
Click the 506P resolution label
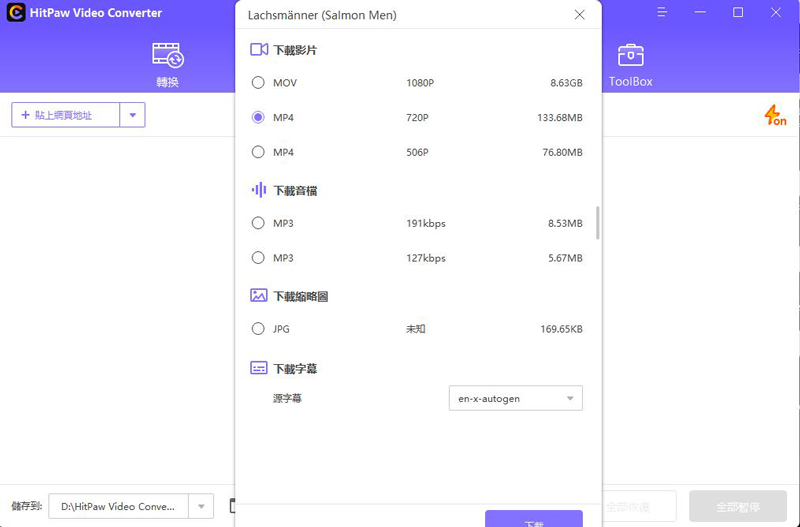(x=417, y=152)
